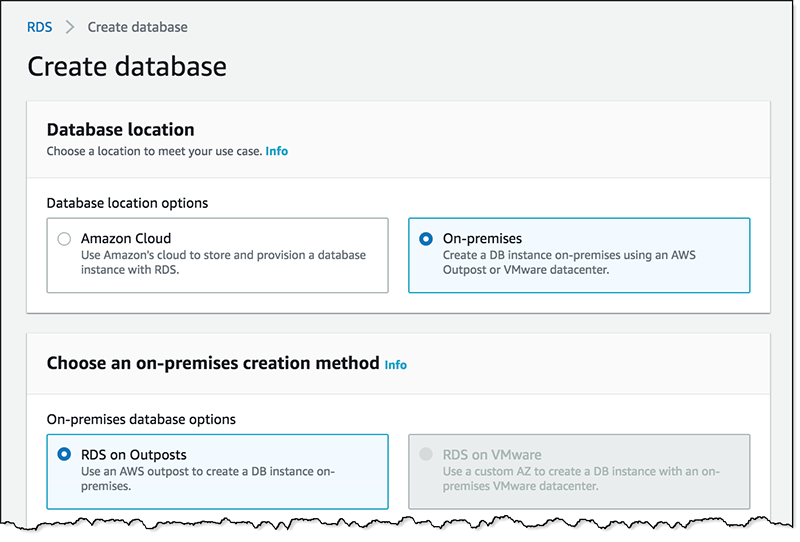Viewport: 800px width, 542px height.
Task: Click the disabled RDS on VMware radio button
Action: click(426, 455)
